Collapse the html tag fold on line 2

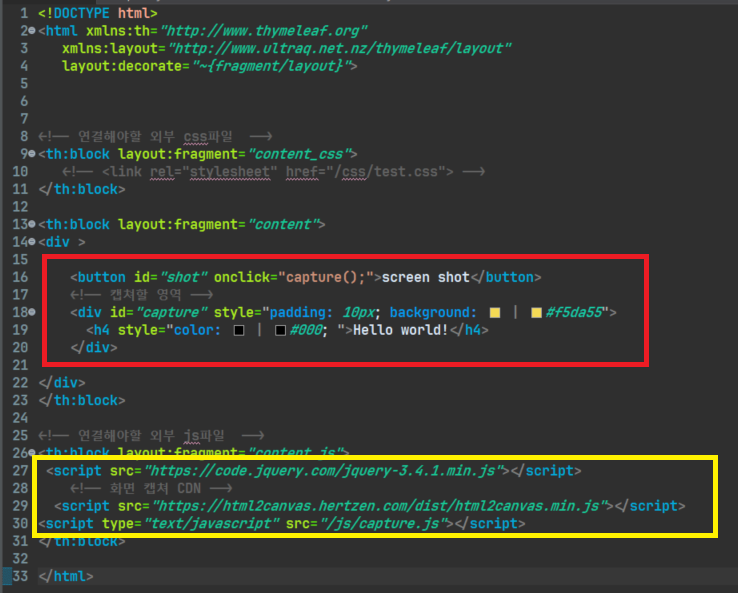point(32,31)
